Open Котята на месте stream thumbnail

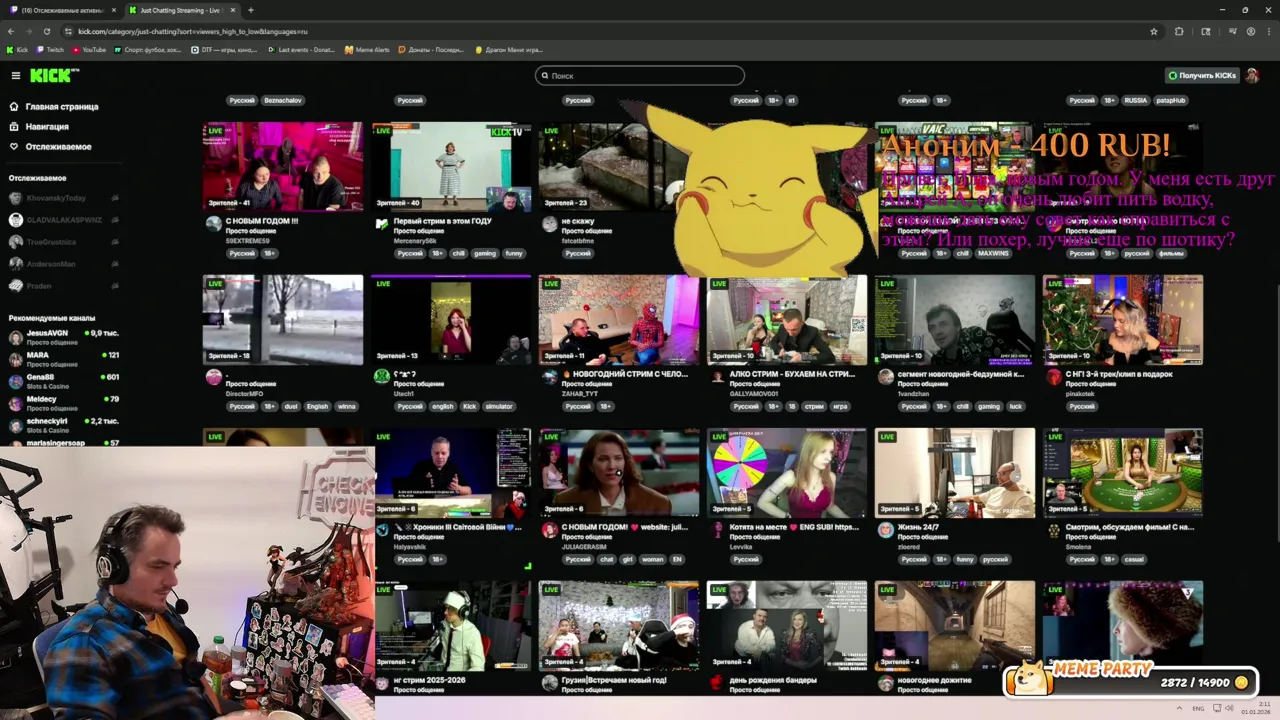(787, 473)
